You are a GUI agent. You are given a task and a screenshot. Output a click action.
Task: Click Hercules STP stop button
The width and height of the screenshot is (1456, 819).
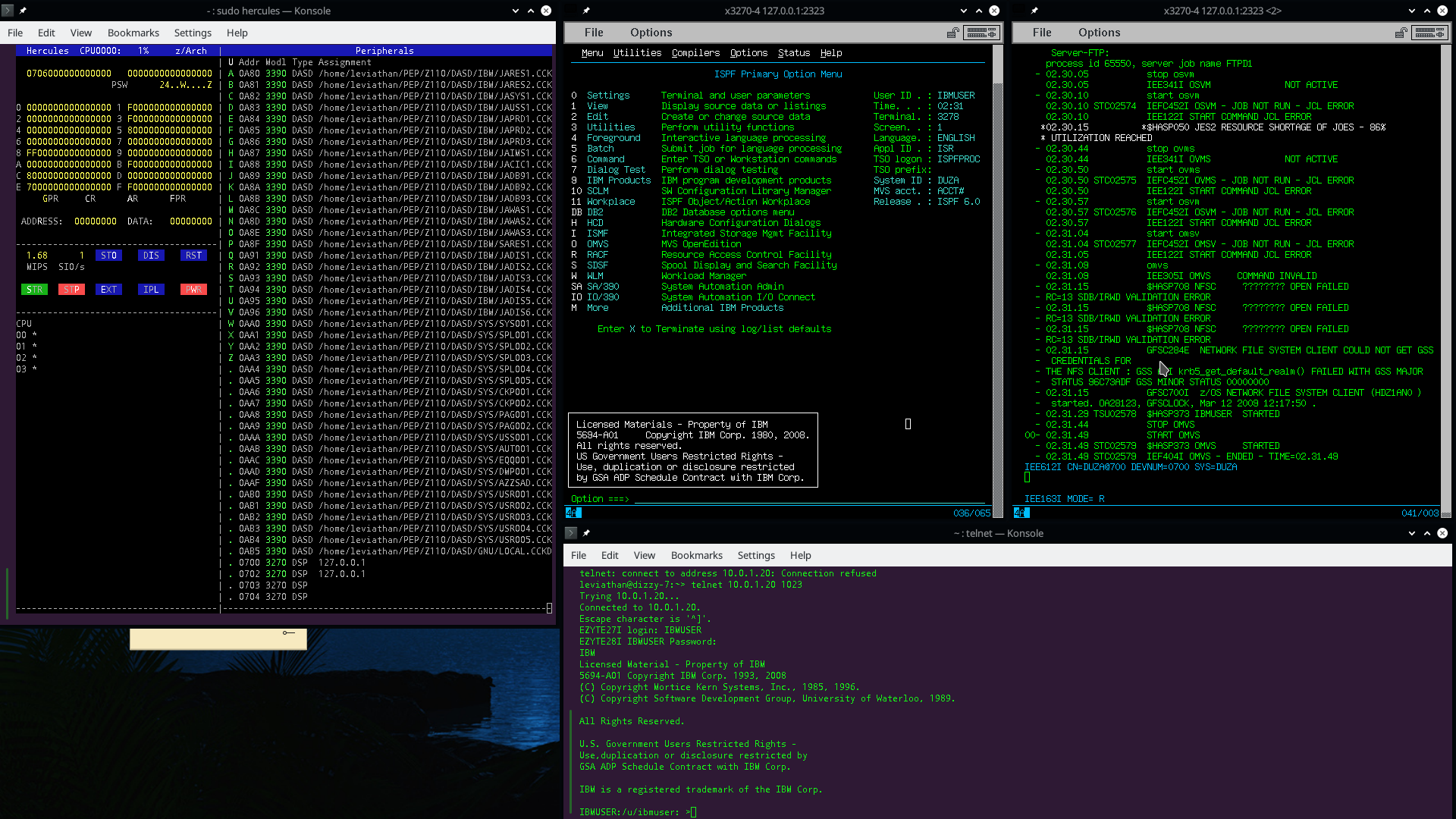coord(71,290)
